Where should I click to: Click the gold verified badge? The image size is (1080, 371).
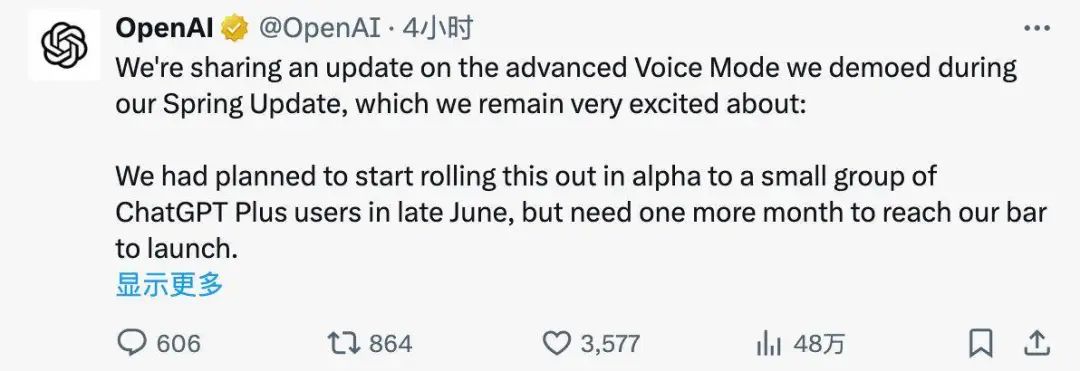point(234,29)
